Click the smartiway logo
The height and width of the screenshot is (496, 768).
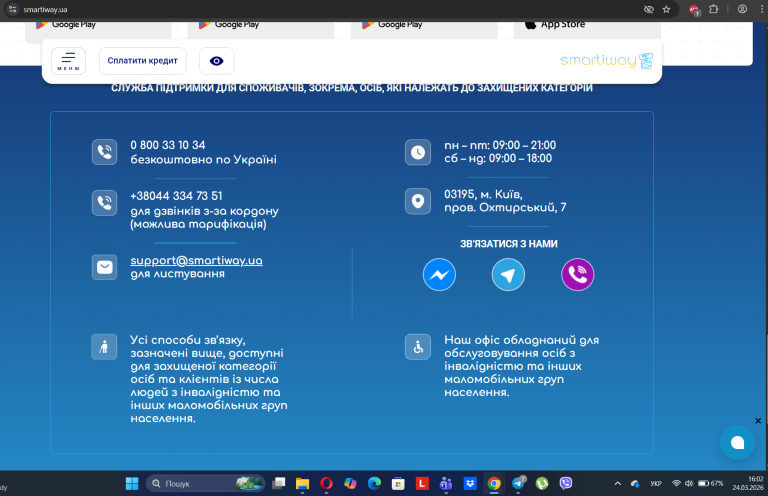[x=606, y=61]
